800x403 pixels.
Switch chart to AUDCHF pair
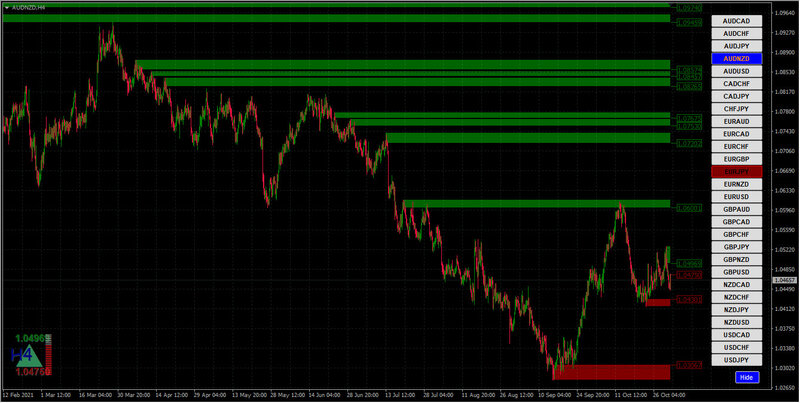tap(736, 34)
